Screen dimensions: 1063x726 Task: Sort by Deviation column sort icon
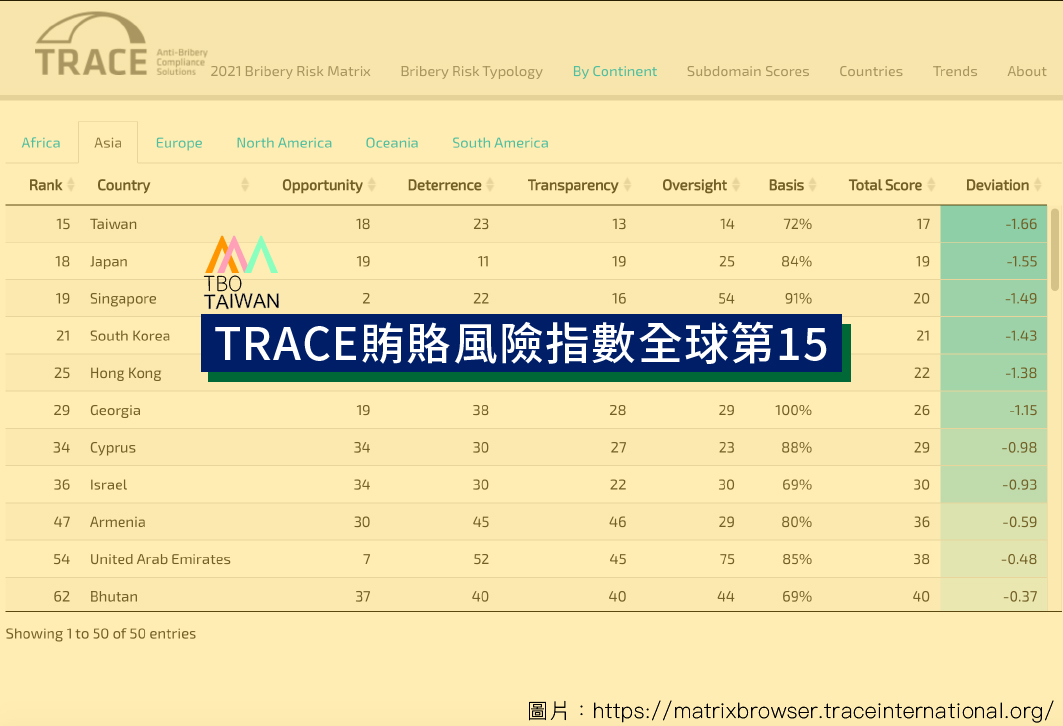click(x=1038, y=185)
